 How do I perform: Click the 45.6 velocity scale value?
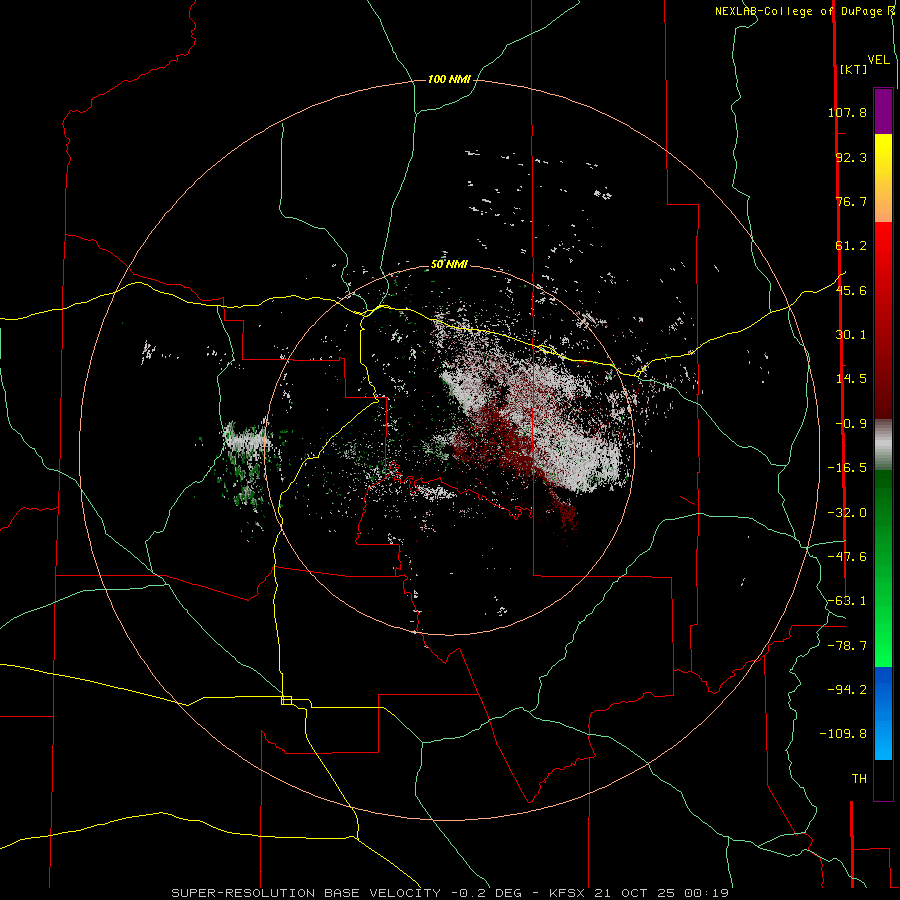click(x=851, y=290)
